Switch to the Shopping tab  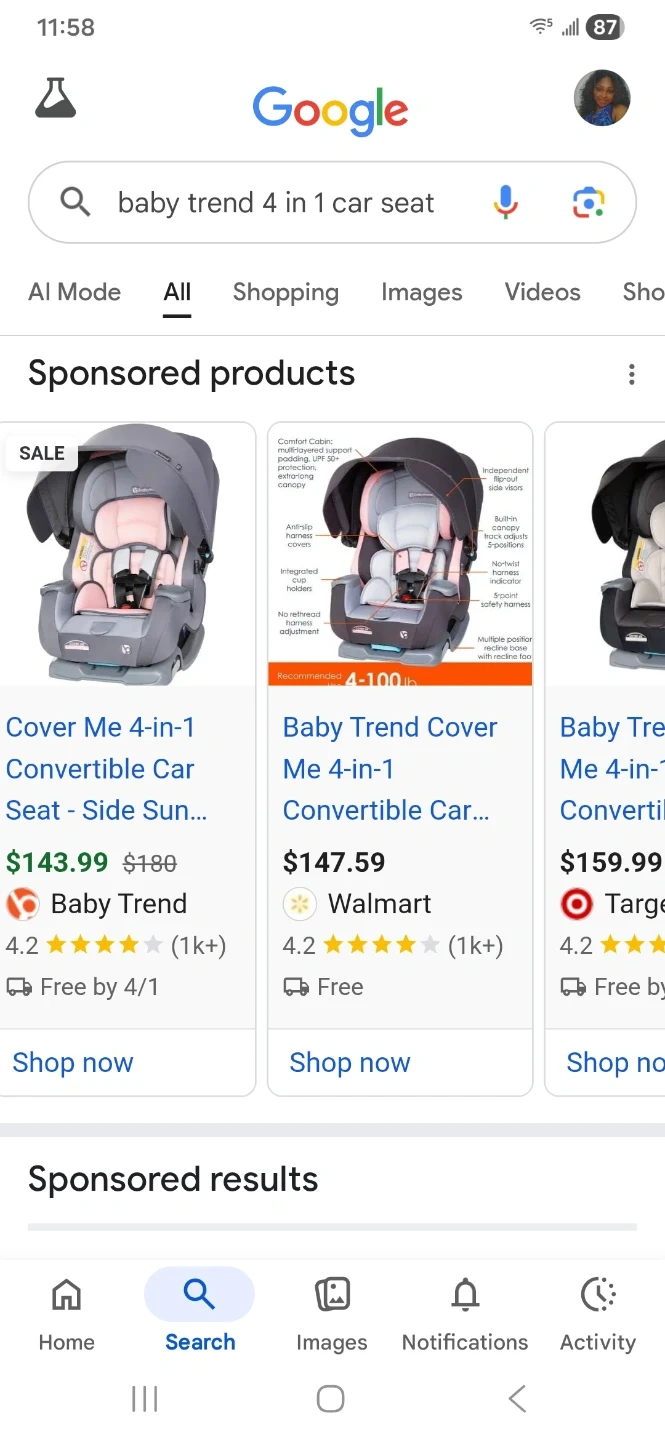point(286,292)
